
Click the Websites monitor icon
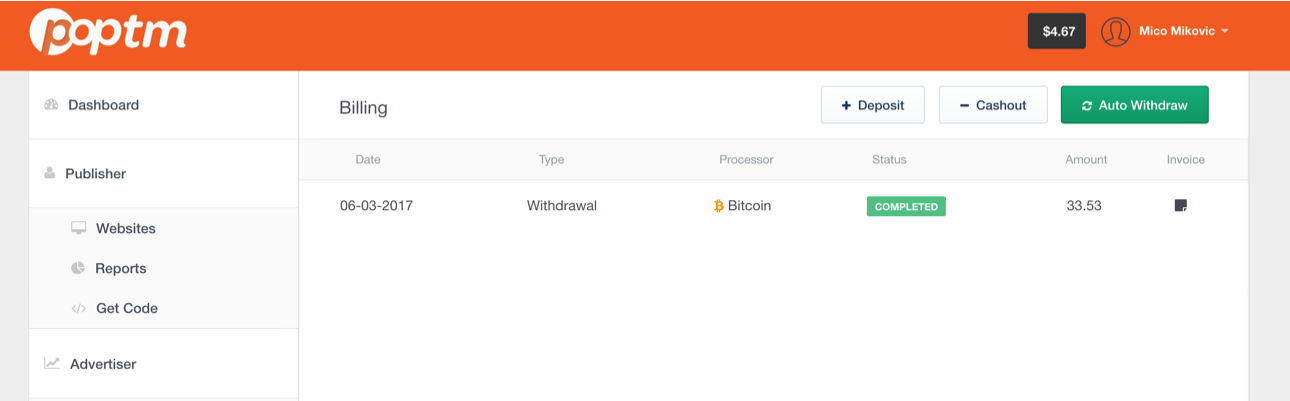tap(78, 228)
